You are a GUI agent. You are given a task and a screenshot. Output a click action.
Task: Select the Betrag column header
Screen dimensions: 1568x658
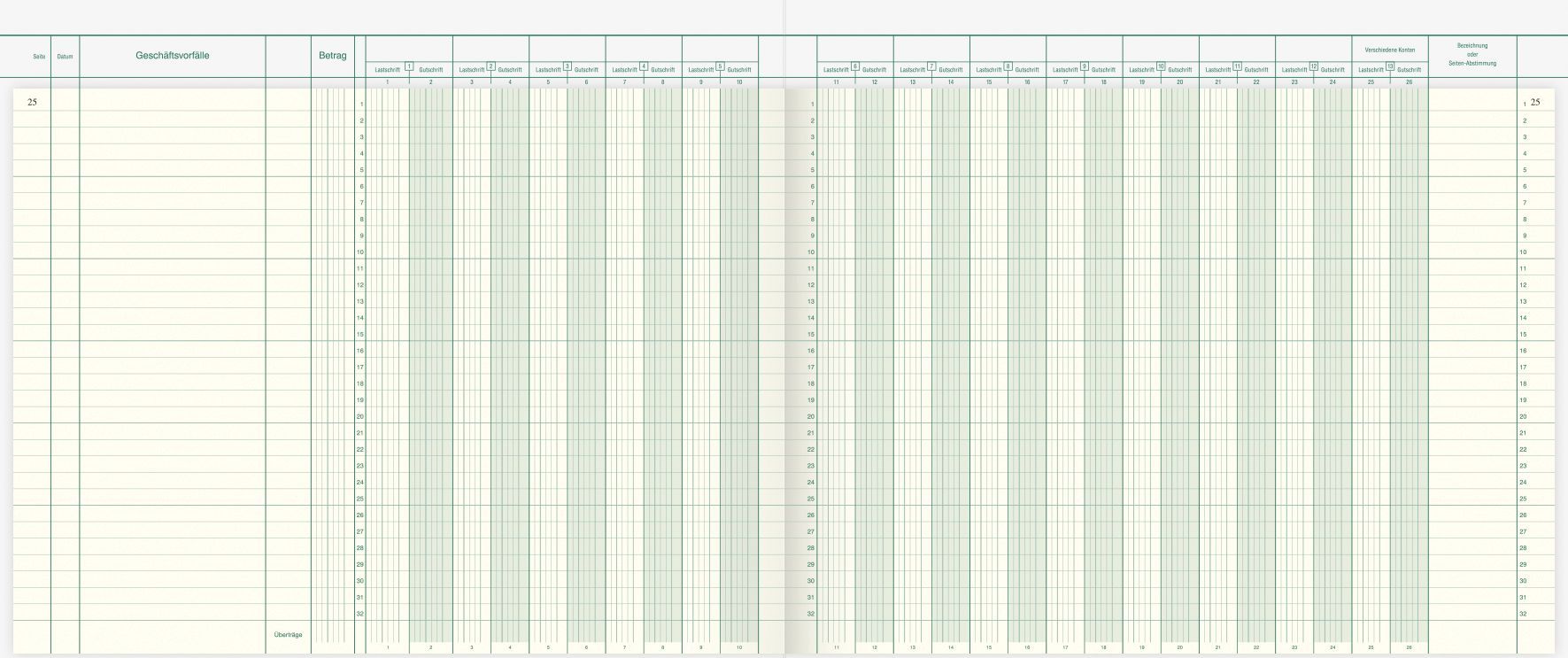pos(333,56)
